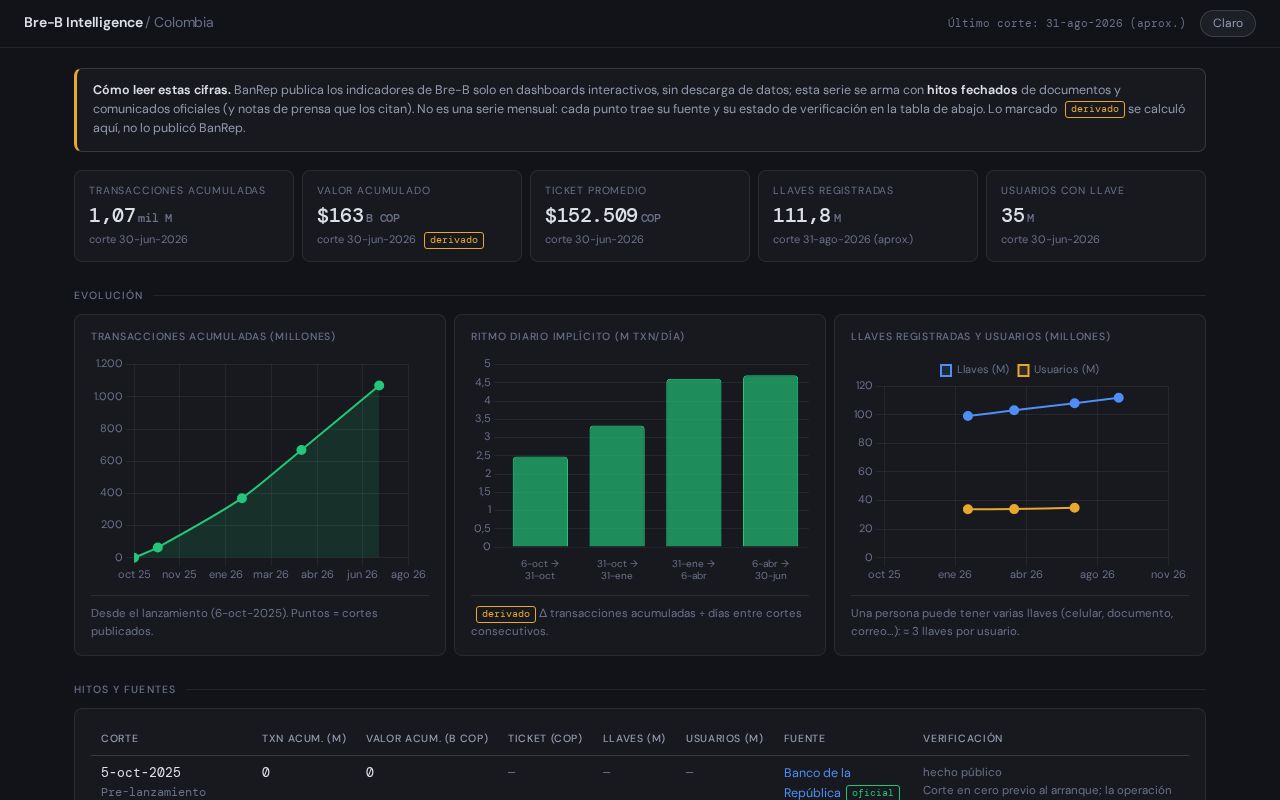The width and height of the screenshot is (1280, 800).
Task: Click the Corte column header
Action: coord(120,739)
